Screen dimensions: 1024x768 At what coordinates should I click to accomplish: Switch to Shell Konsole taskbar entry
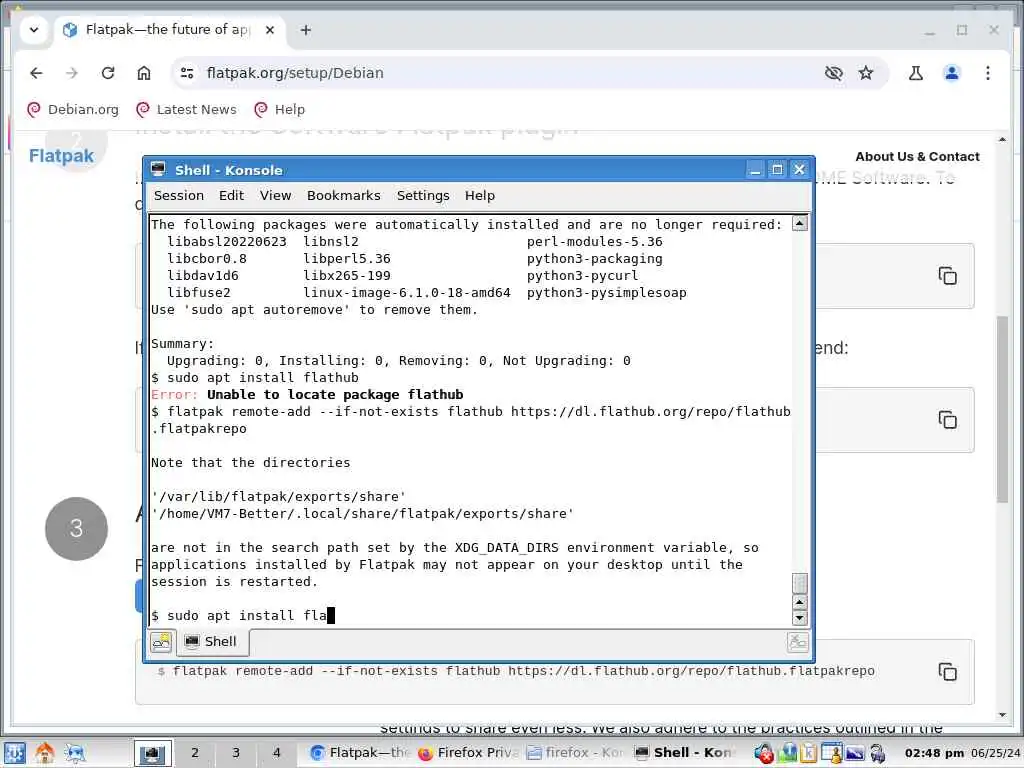point(686,753)
